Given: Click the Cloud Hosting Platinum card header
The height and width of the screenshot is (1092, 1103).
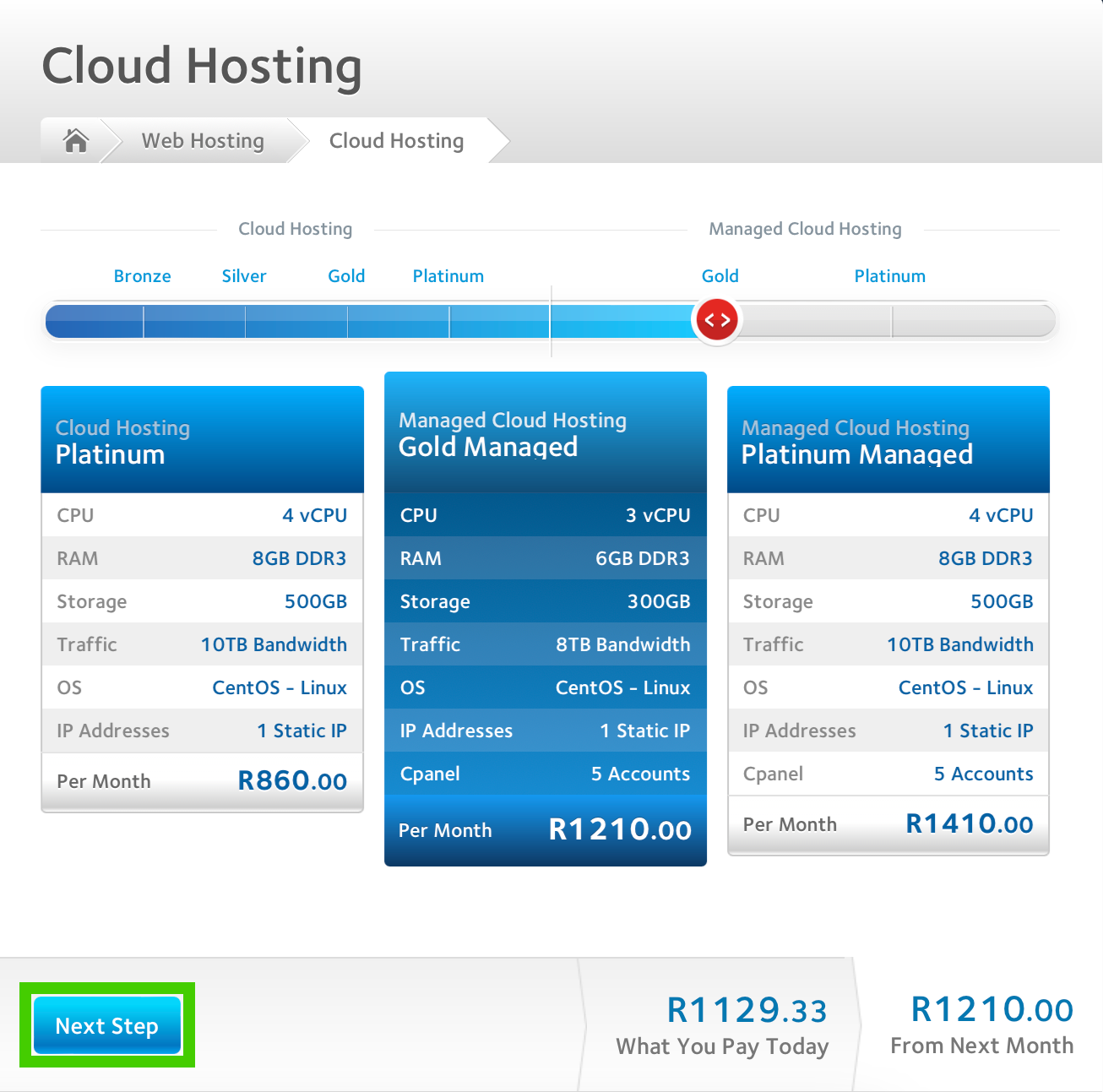Looking at the screenshot, I should pos(202,440).
